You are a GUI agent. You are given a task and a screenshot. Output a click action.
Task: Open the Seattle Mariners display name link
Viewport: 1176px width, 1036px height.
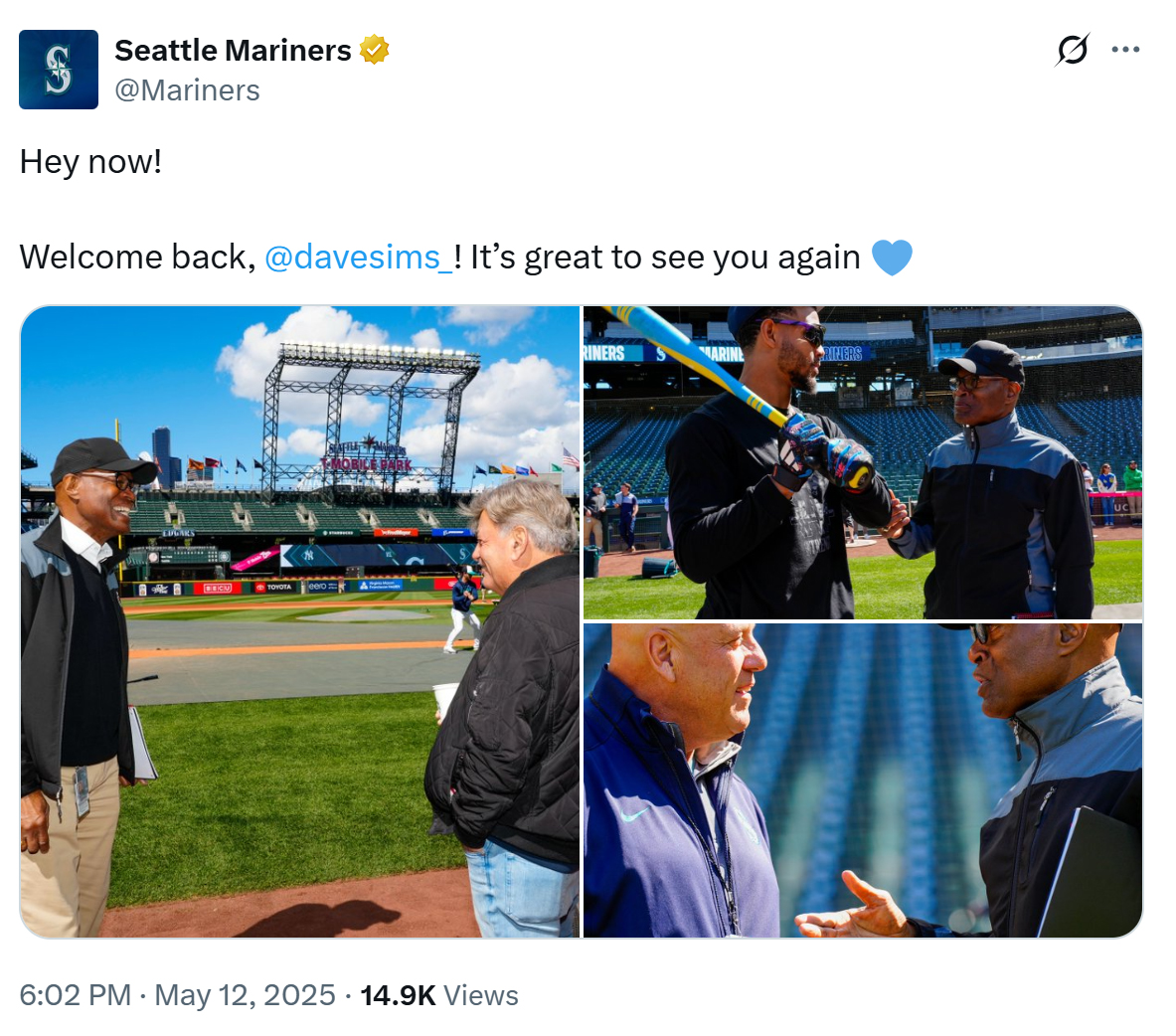click(x=233, y=50)
